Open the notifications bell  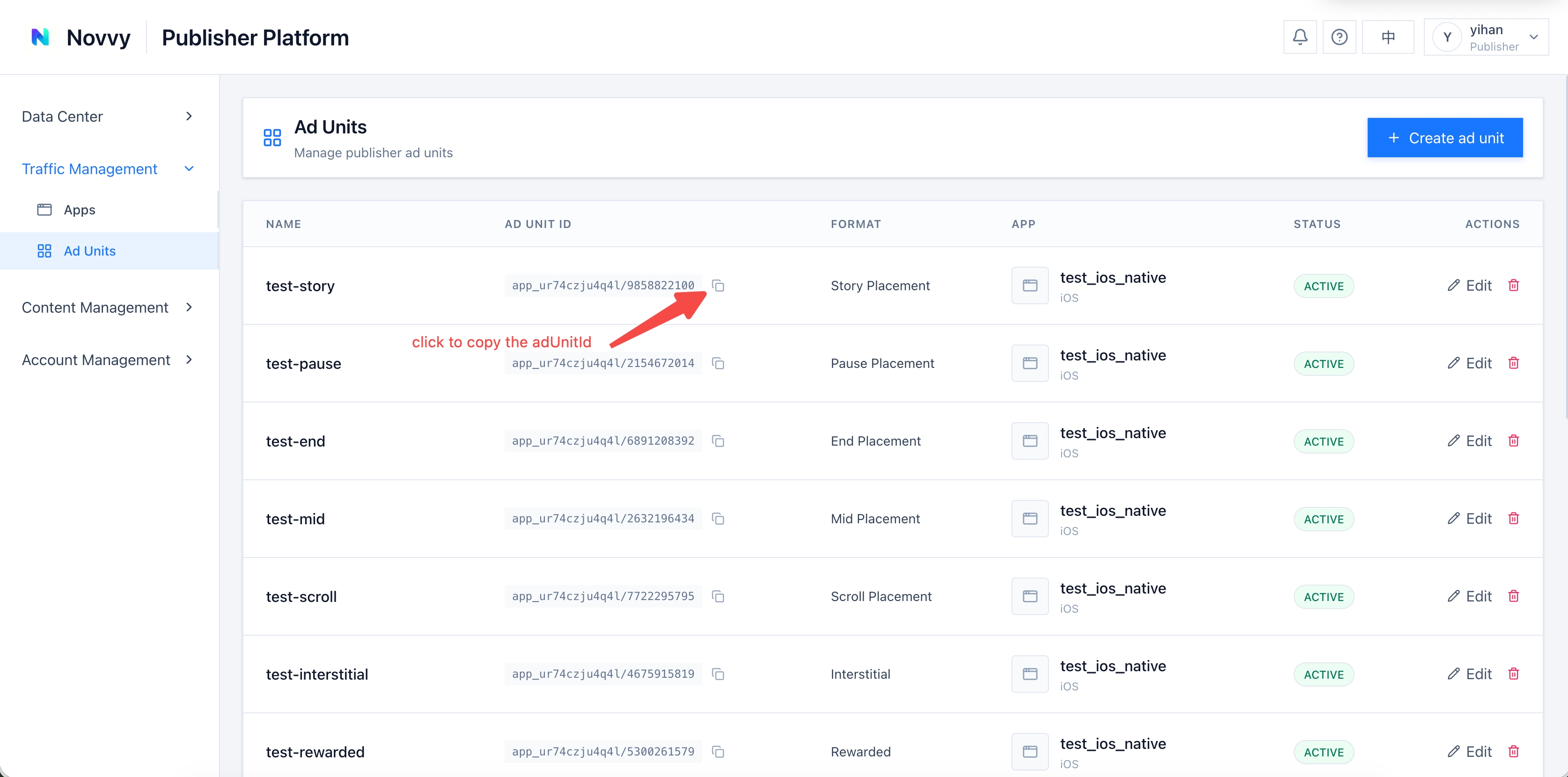click(1300, 37)
